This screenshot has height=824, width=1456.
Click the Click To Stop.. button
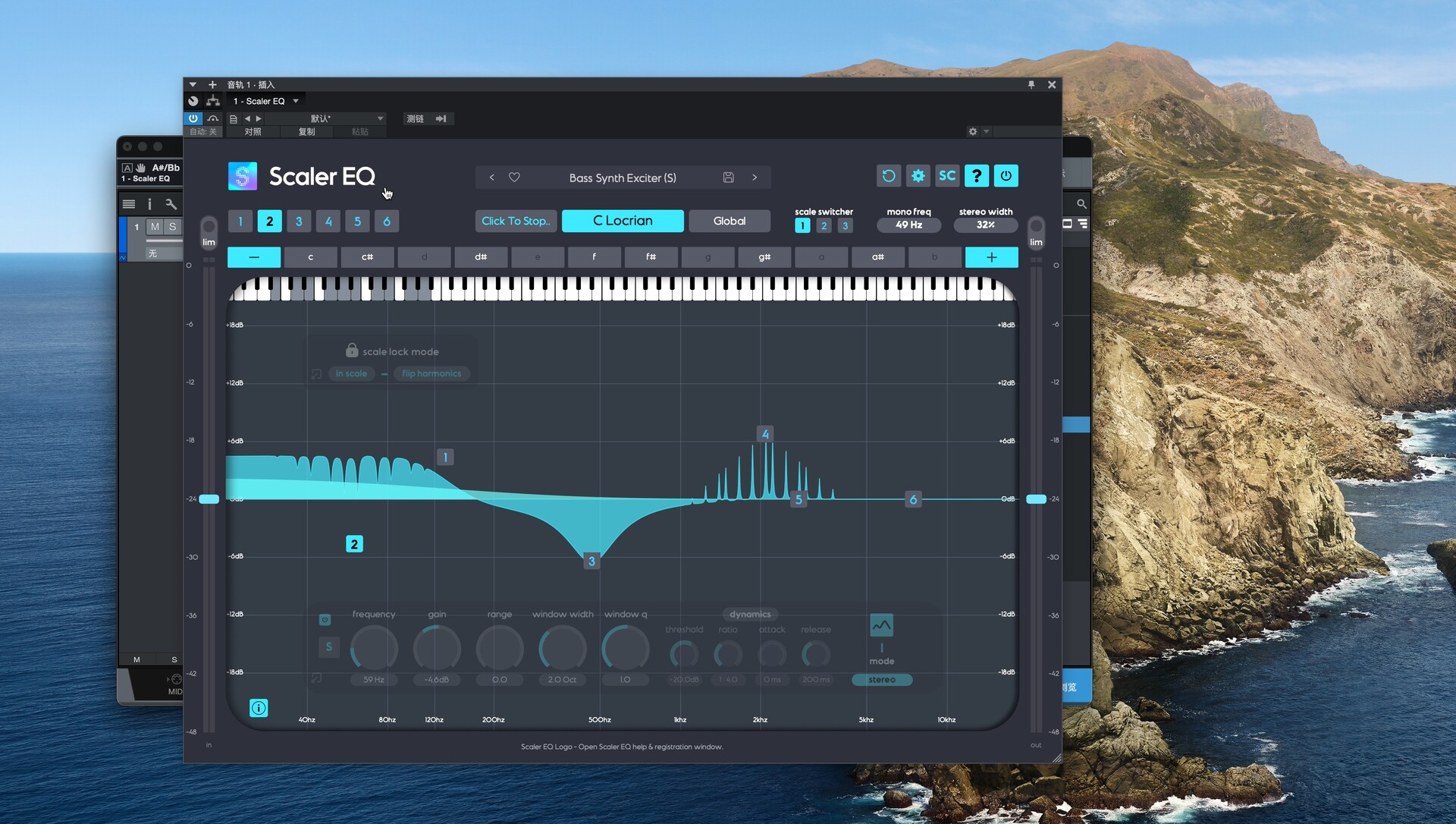pyautogui.click(x=516, y=221)
